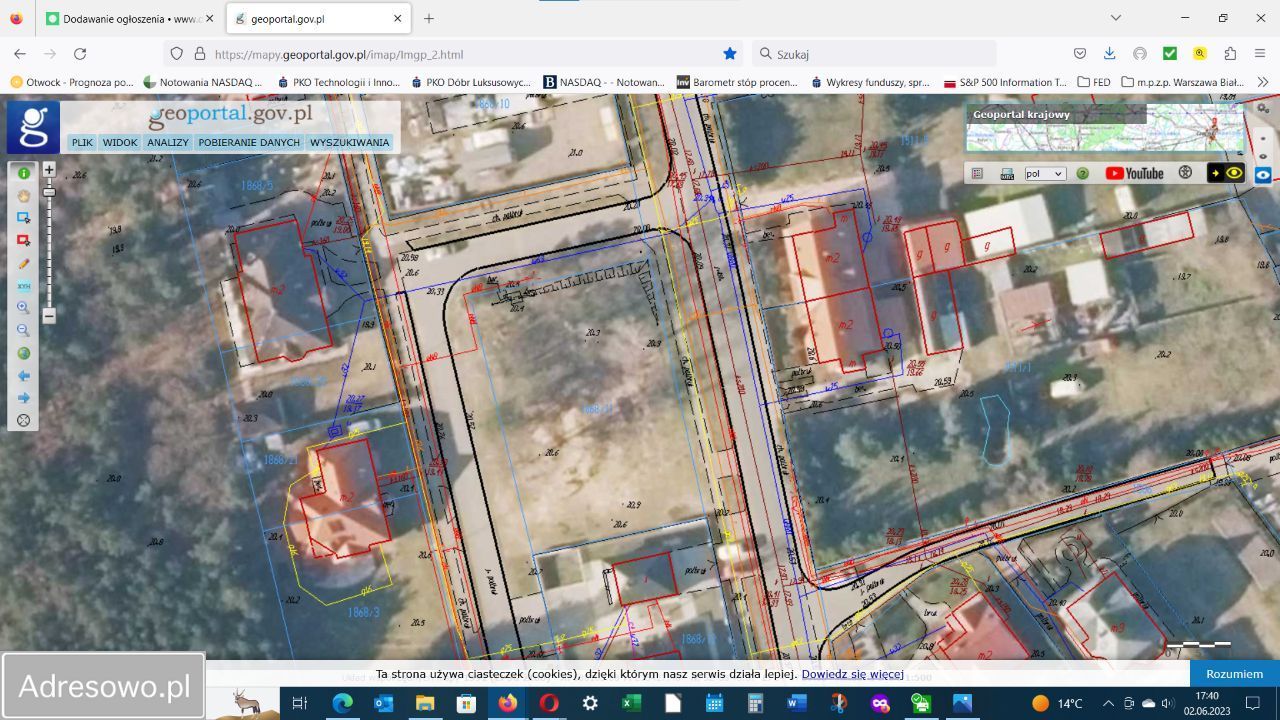Click the map zoom slider handle
1280x720 pixels.
click(48, 192)
